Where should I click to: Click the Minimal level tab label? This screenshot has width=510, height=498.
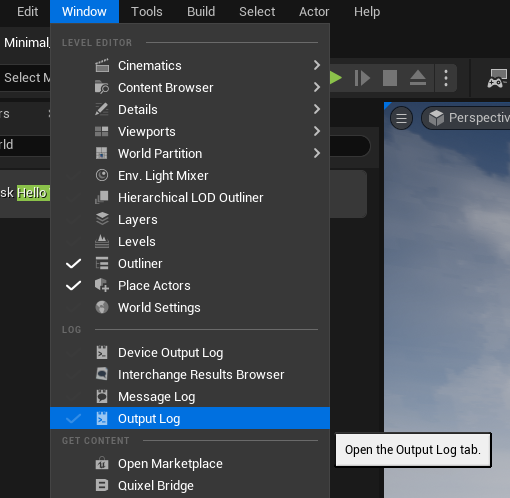[27, 43]
